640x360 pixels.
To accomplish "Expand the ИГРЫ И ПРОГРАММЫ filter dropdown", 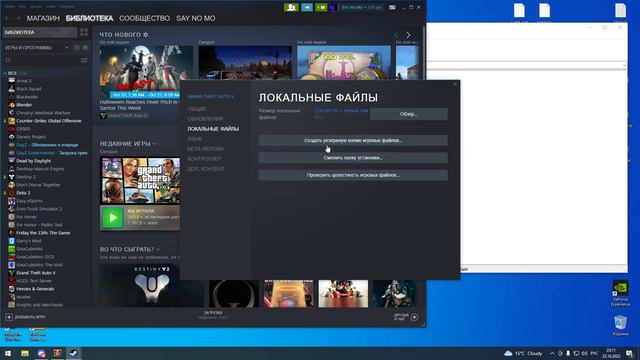I will (67, 48).
